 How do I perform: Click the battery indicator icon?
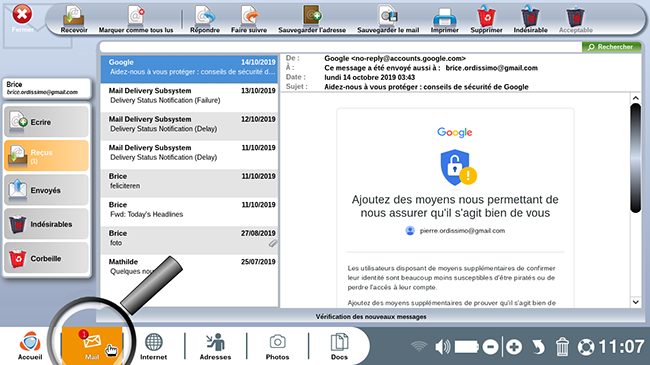pyautogui.click(x=467, y=346)
